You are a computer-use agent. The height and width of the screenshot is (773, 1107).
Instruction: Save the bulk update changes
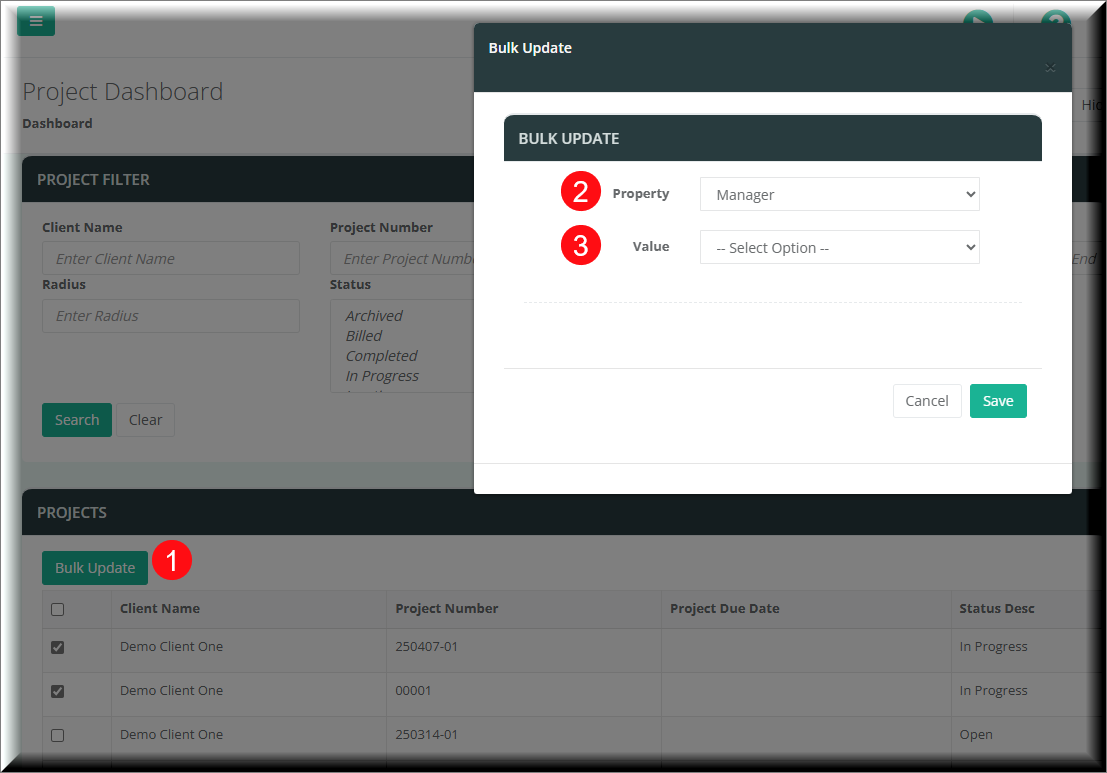coord(997,401)
